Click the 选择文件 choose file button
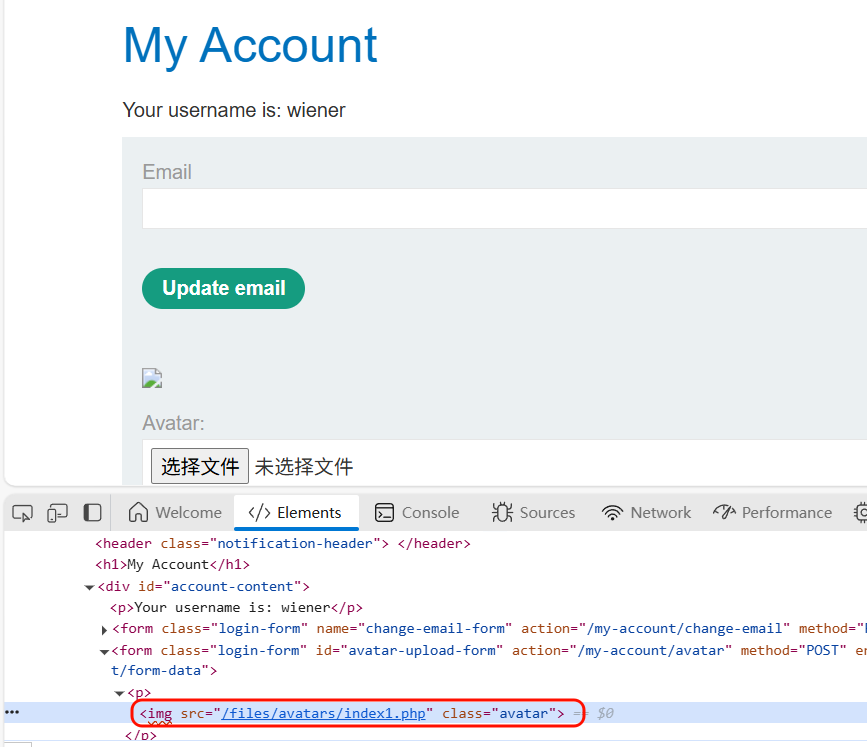 (200, 466)
